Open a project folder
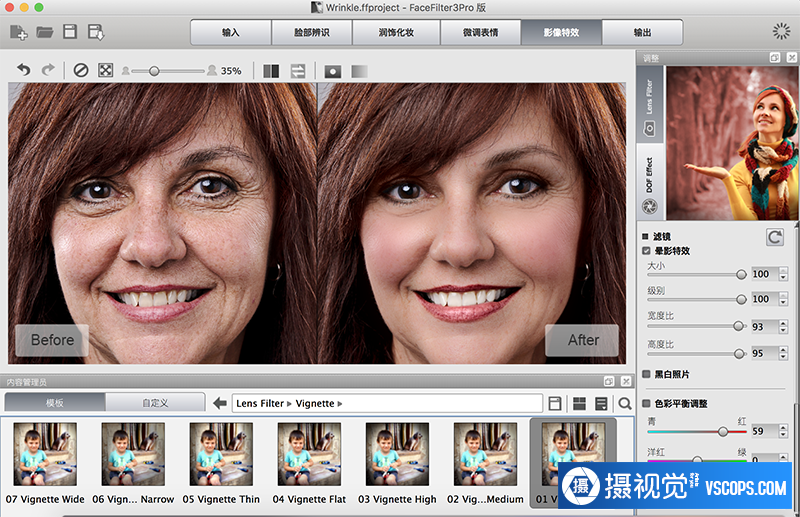The height and width of the screenshot is (517, 800). click(x=45, y=32)
